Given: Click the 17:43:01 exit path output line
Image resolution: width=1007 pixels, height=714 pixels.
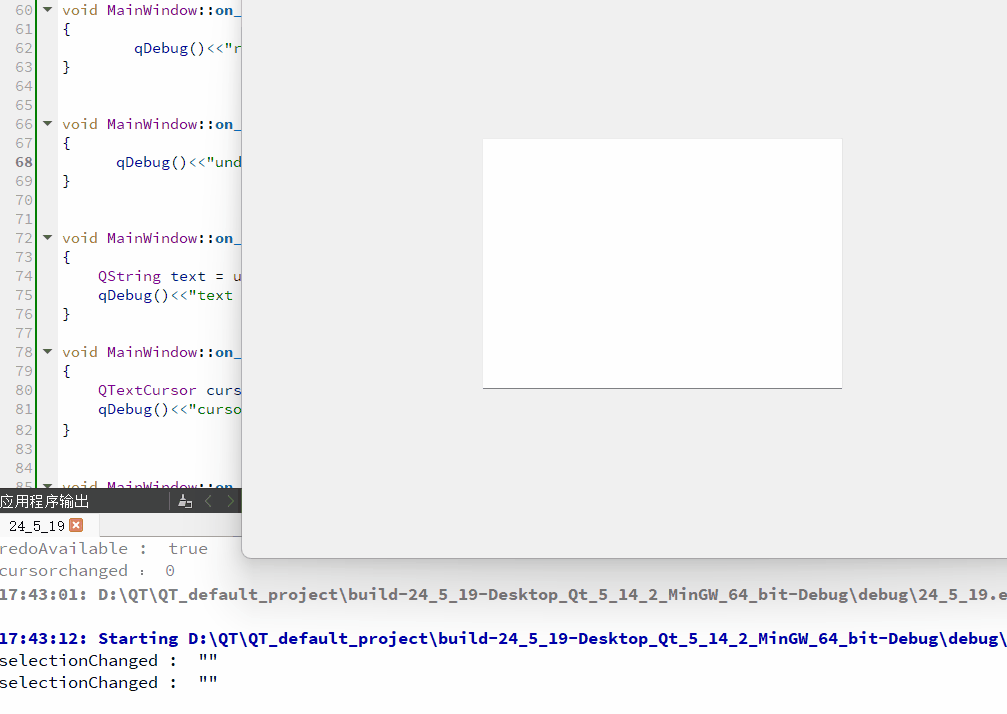Looking at the screenshot, I should (x=504, y=595).
